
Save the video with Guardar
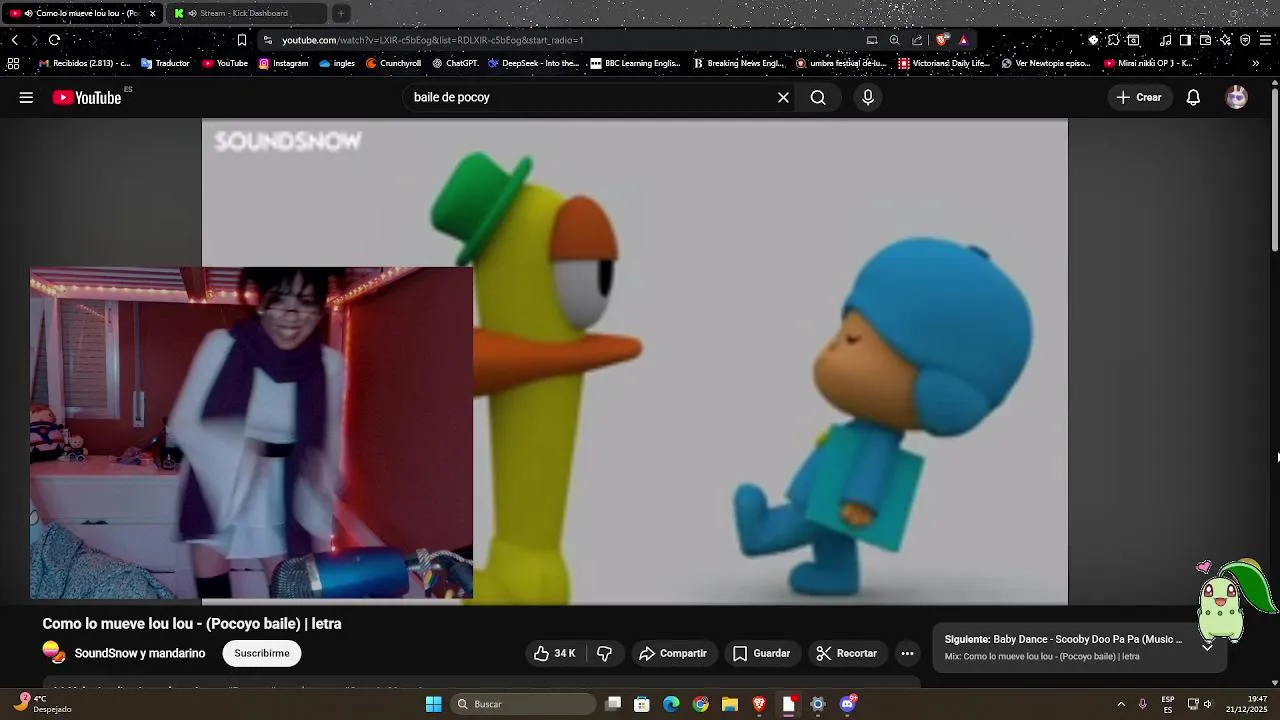(x=761, y=653)
